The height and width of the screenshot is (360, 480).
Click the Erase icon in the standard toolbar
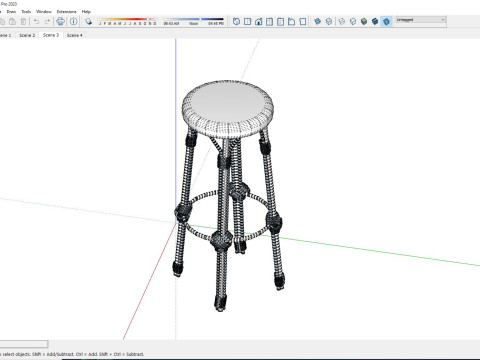coord(23,22)
